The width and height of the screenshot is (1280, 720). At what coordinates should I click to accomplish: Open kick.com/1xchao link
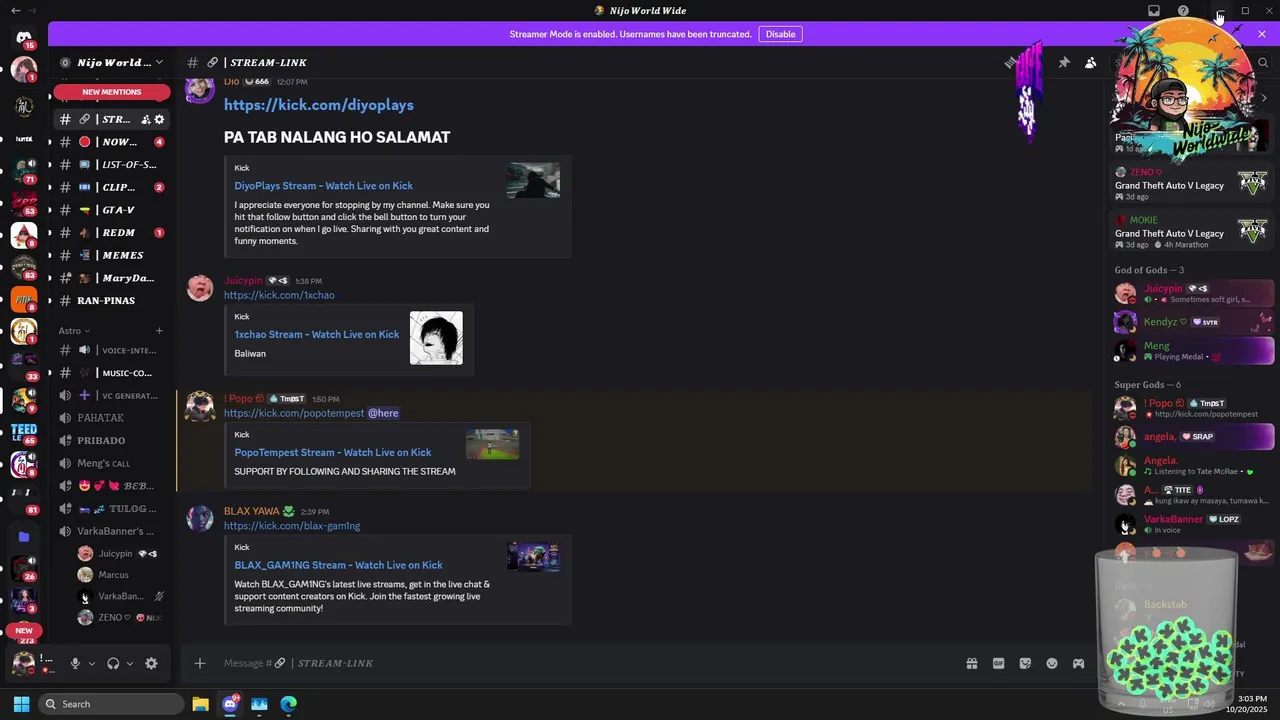(x=279, y=295)
